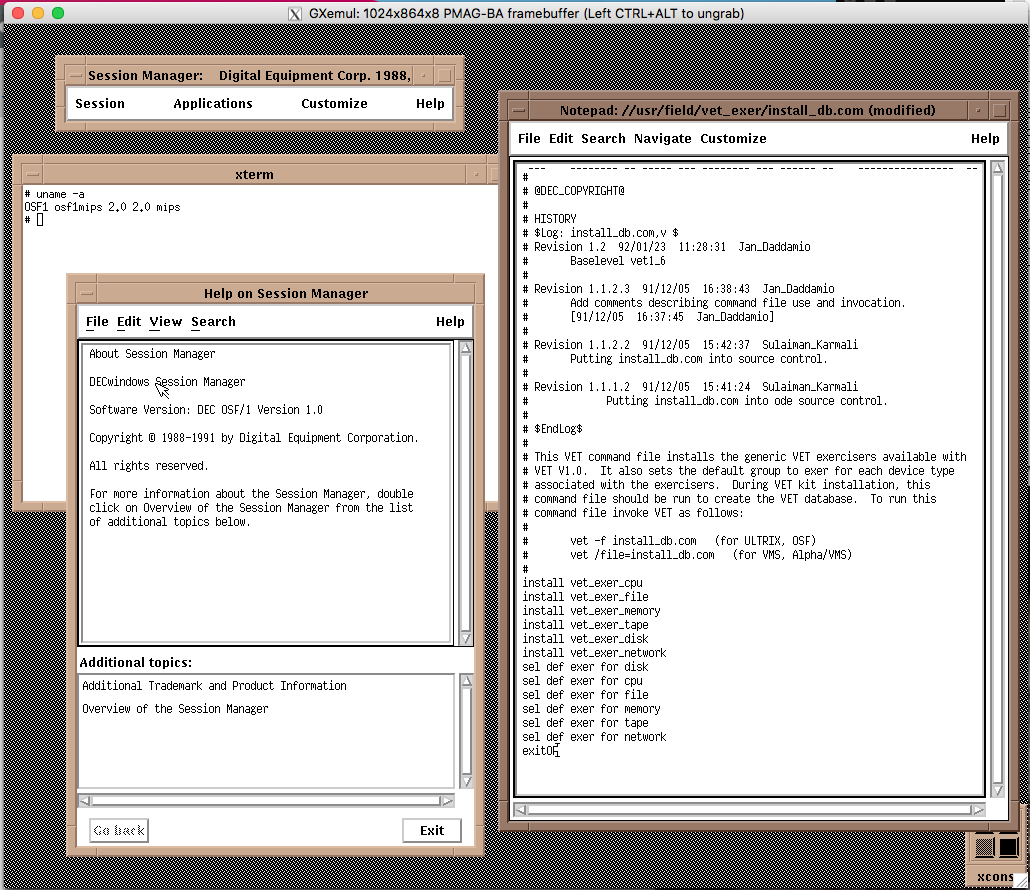Iconify the Session Manager window
The height and width of the screenshot is (890, 1030).
(424, 76)
